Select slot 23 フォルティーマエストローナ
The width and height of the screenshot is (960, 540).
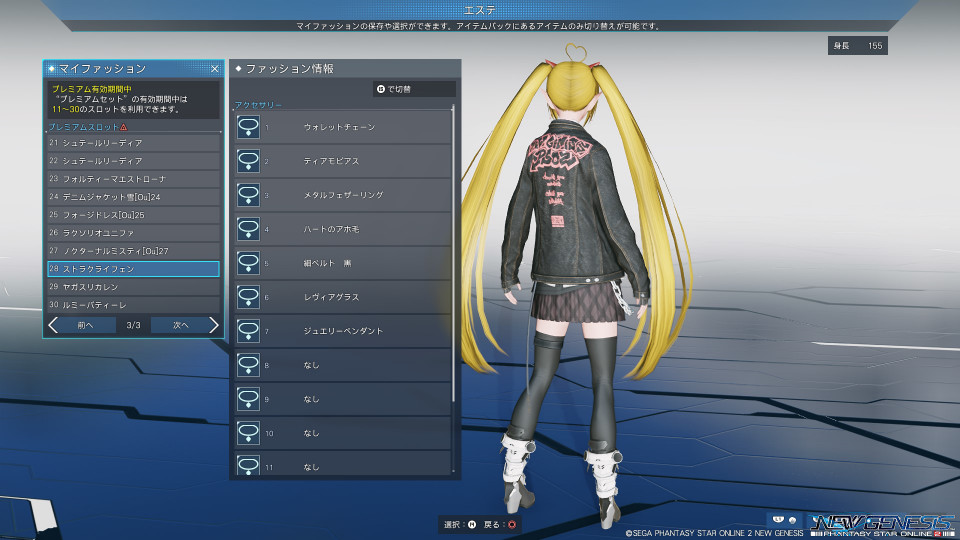[133, 179]
